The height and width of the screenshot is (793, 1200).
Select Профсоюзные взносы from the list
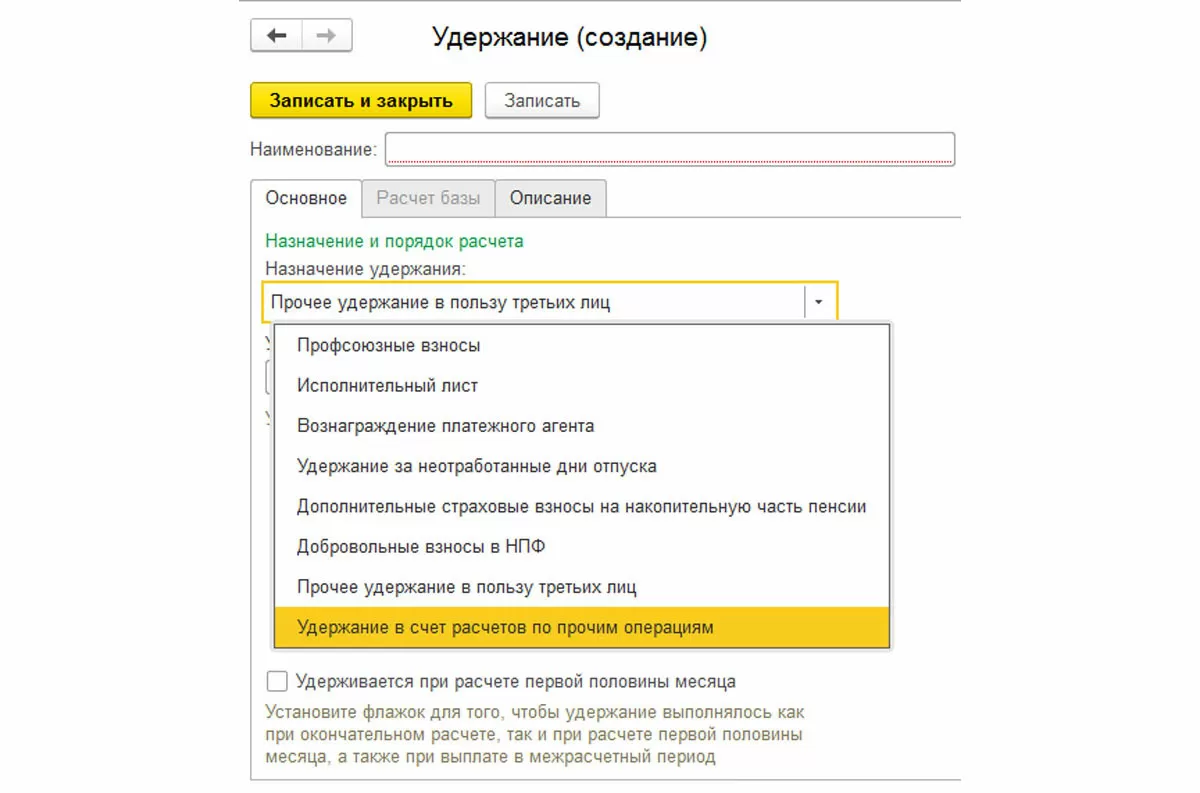(x=389, y=345)
